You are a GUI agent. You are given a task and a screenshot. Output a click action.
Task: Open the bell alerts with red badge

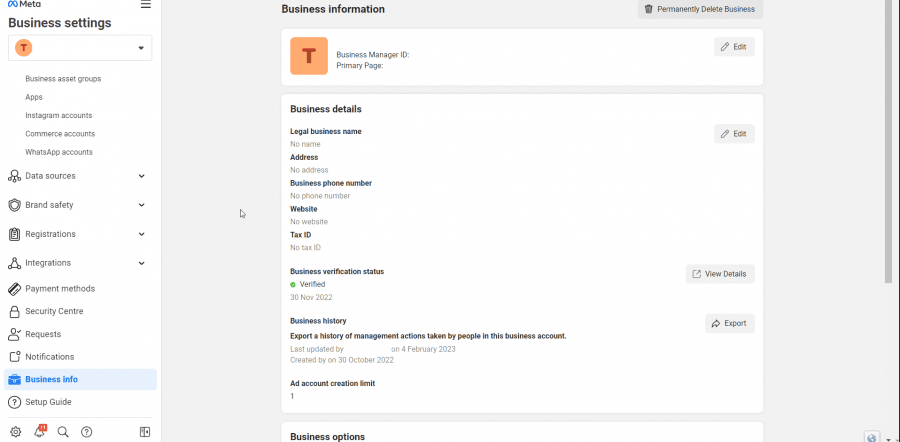coord(40,432)
